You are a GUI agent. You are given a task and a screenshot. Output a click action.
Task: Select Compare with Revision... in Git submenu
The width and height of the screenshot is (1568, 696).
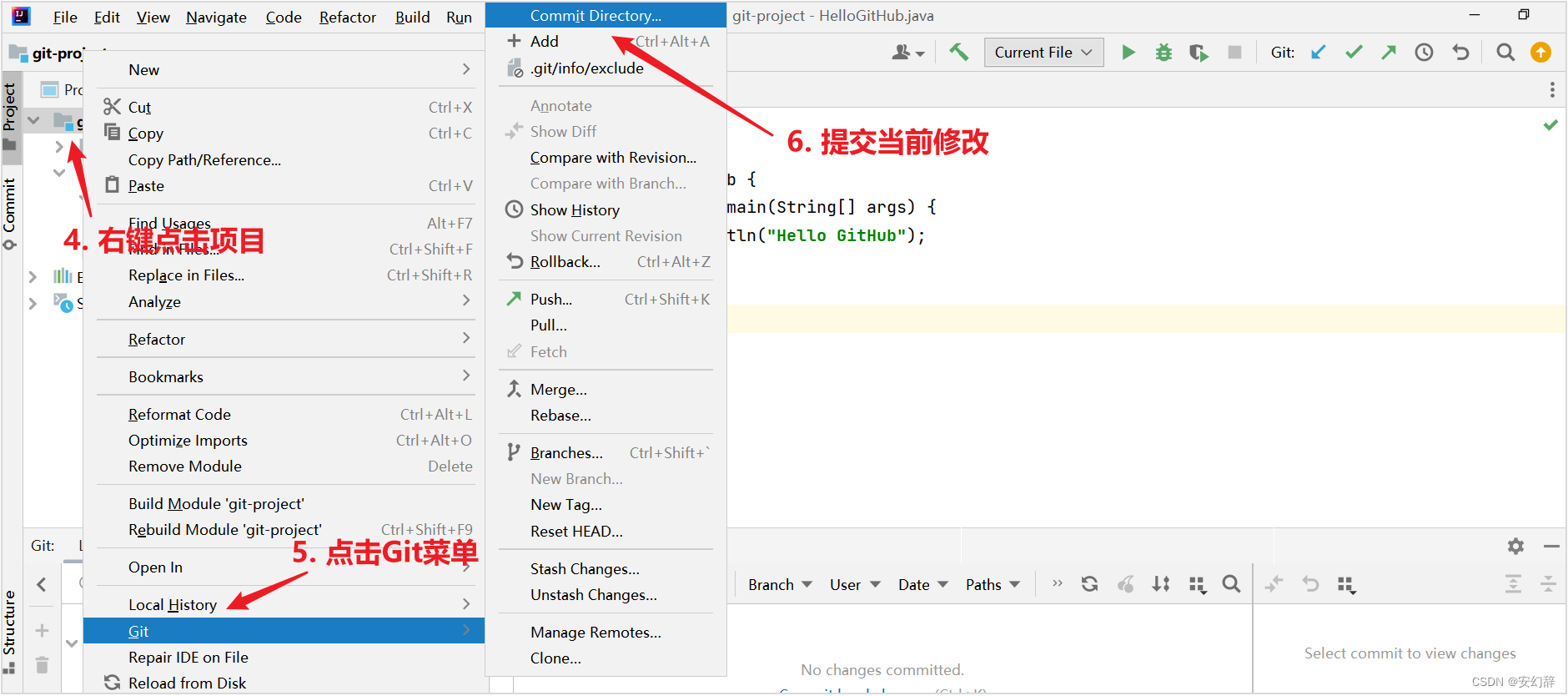606,158
